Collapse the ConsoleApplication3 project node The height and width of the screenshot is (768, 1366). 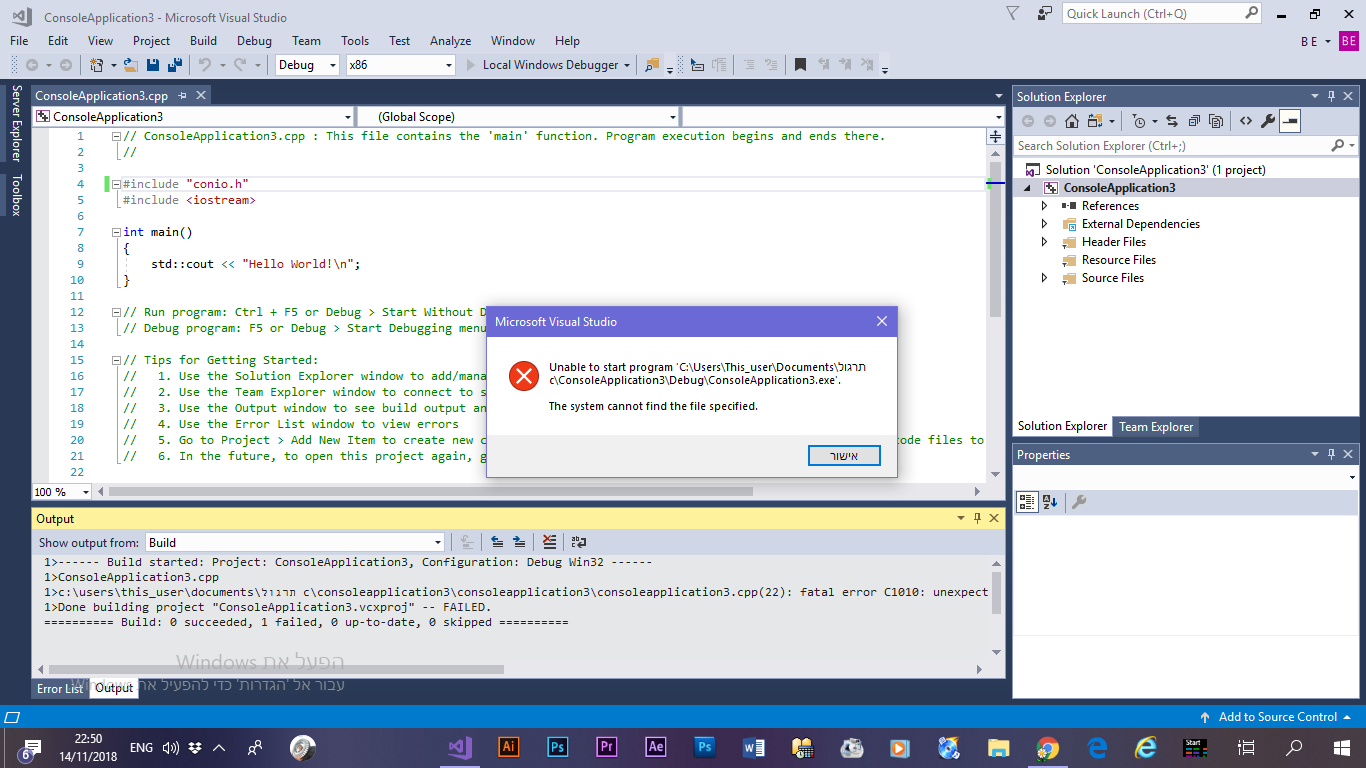tap(1028, 188)
